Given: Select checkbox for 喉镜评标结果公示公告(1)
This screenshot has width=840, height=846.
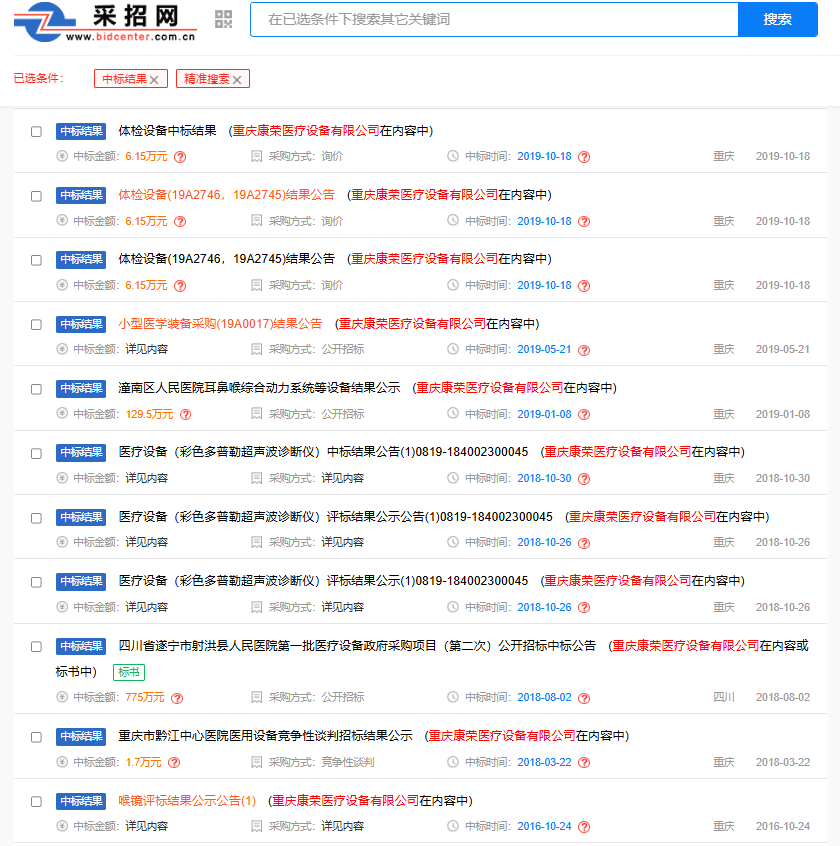Looking at the screenshot, I should 36,802.
